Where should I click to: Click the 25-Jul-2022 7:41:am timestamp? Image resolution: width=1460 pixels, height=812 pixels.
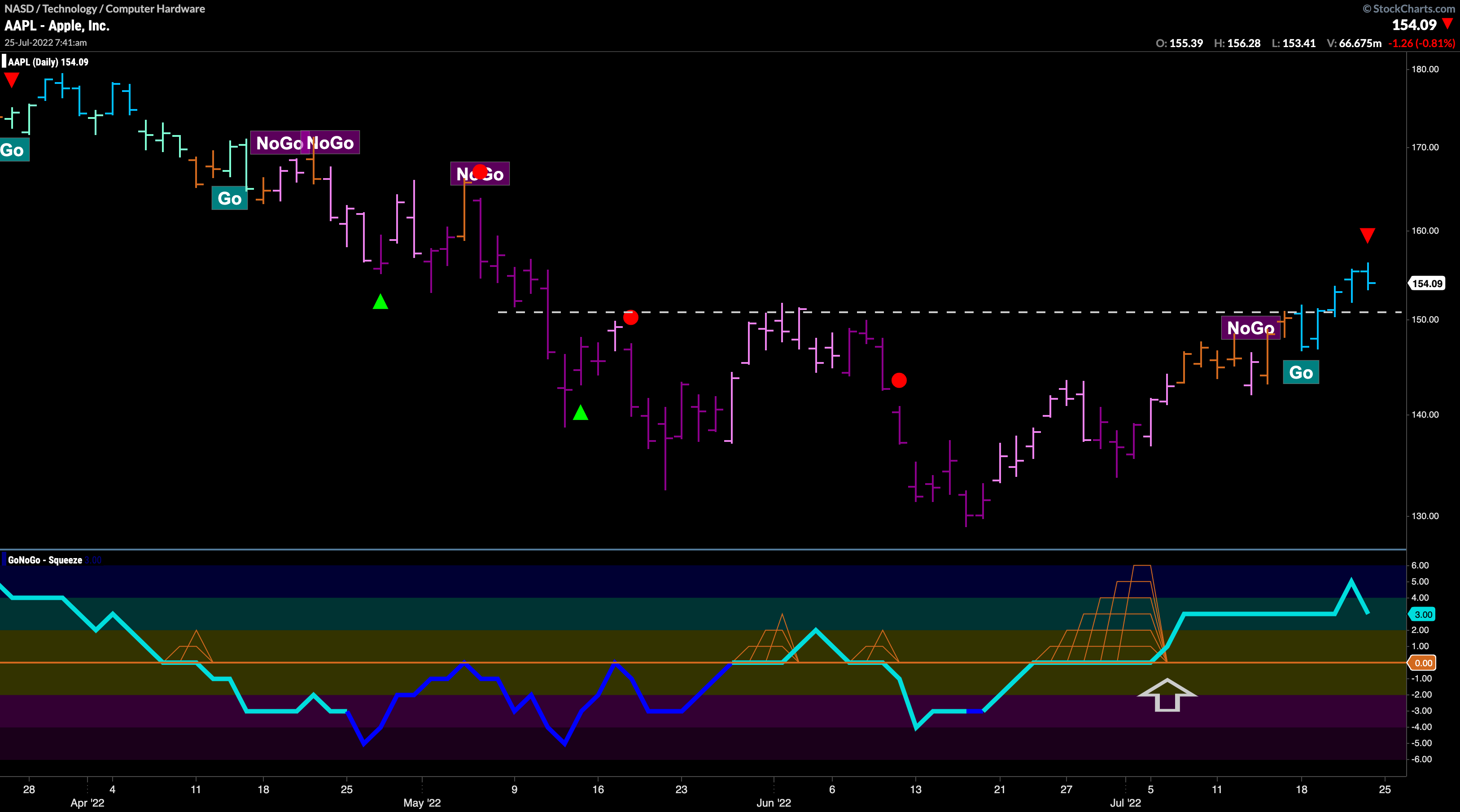pyautogui.click(x=45, y=43)
